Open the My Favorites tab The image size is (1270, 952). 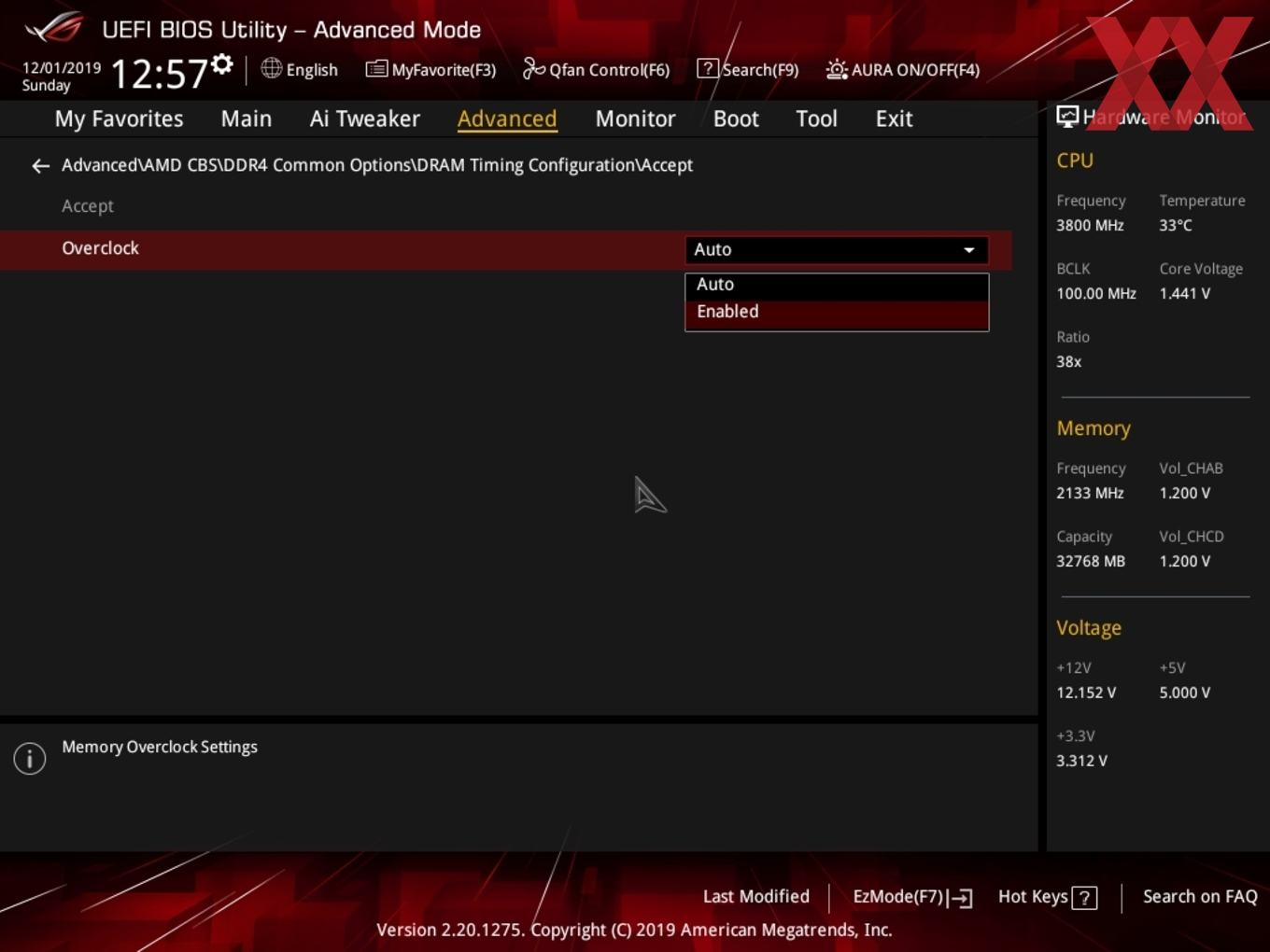pyautogui.click(x=120, y=119)
